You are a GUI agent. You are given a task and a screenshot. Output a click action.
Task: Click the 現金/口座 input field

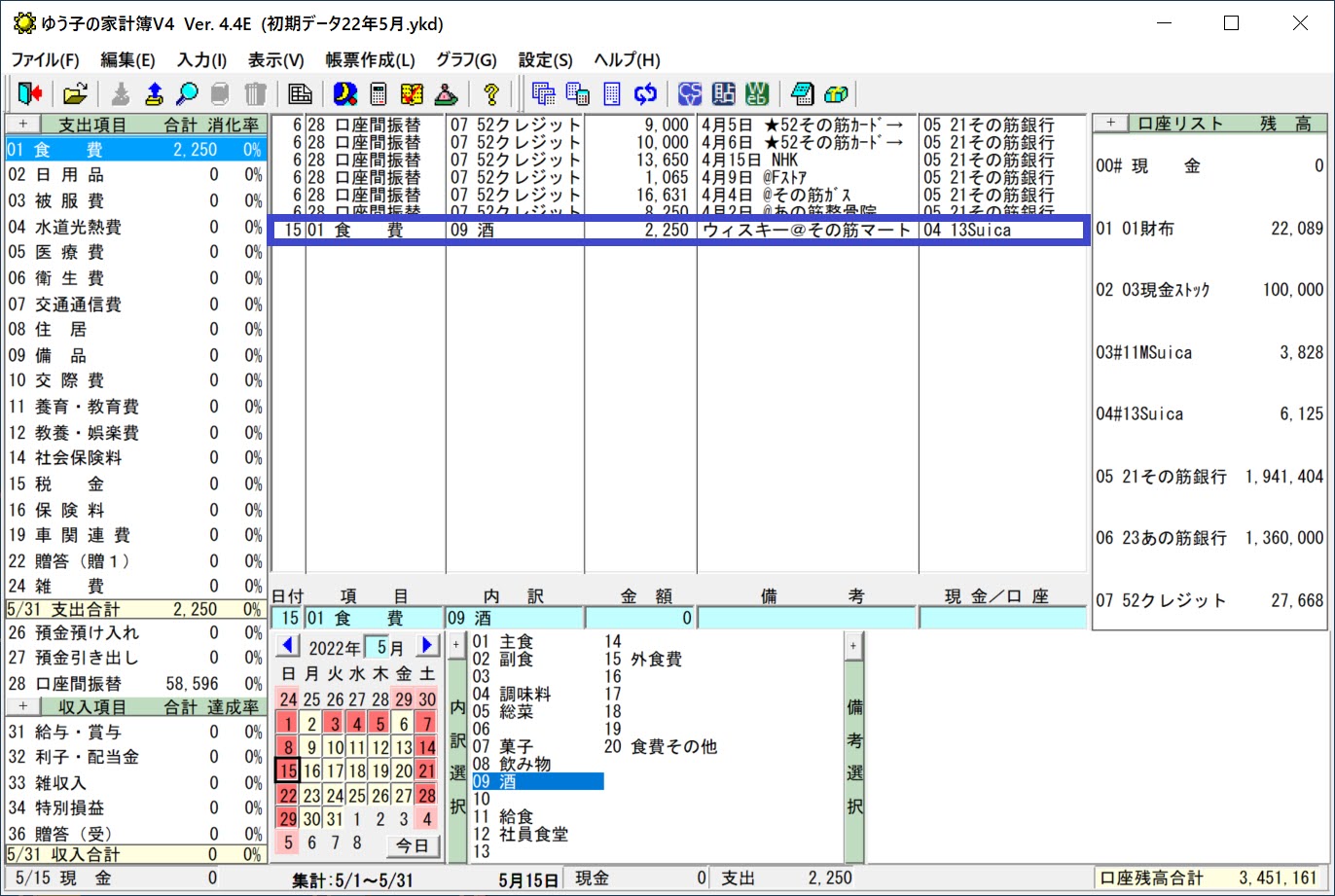click(x=1002, y=618)
